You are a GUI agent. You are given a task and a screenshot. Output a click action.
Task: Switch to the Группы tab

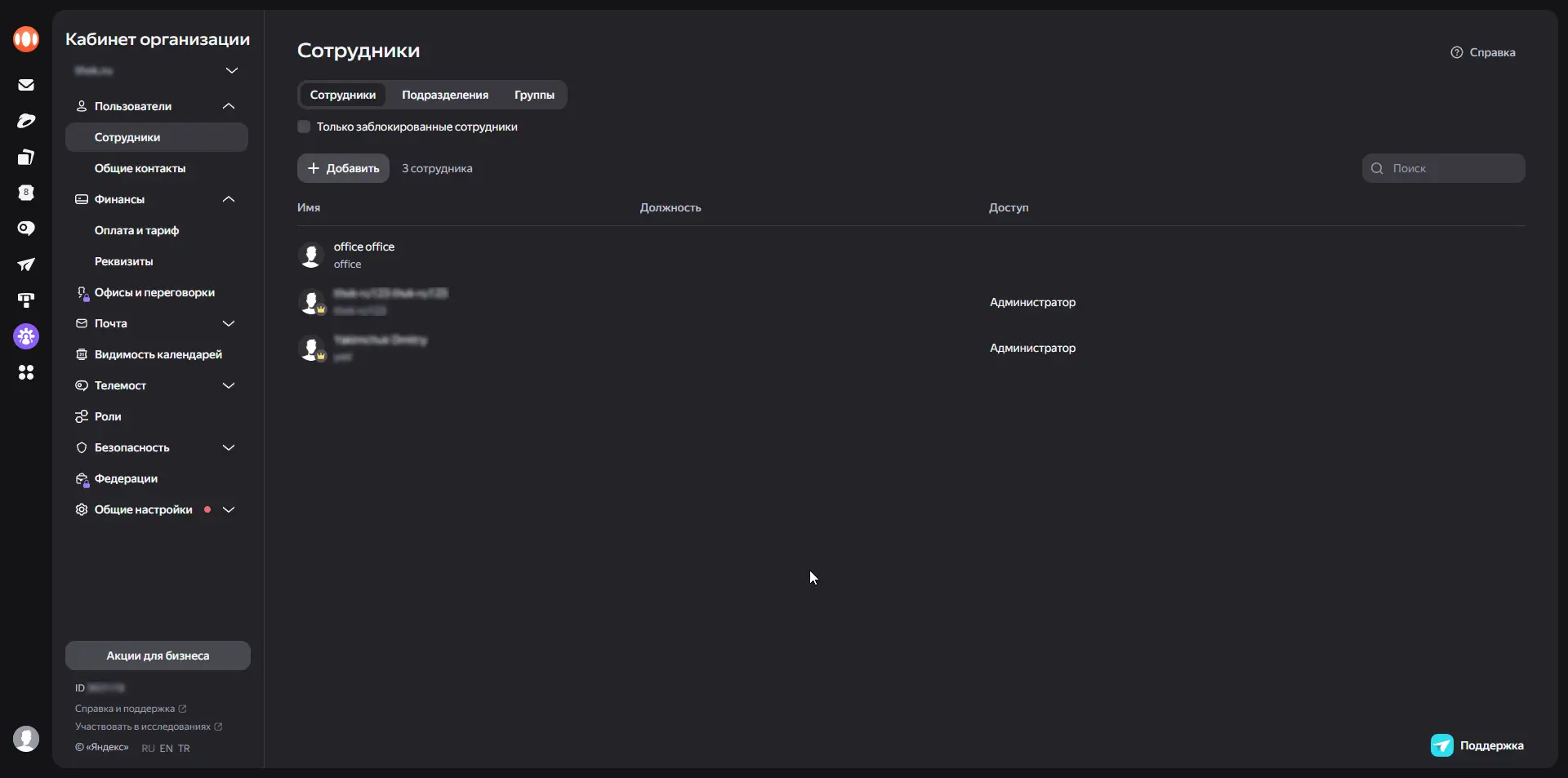point(534,95)
